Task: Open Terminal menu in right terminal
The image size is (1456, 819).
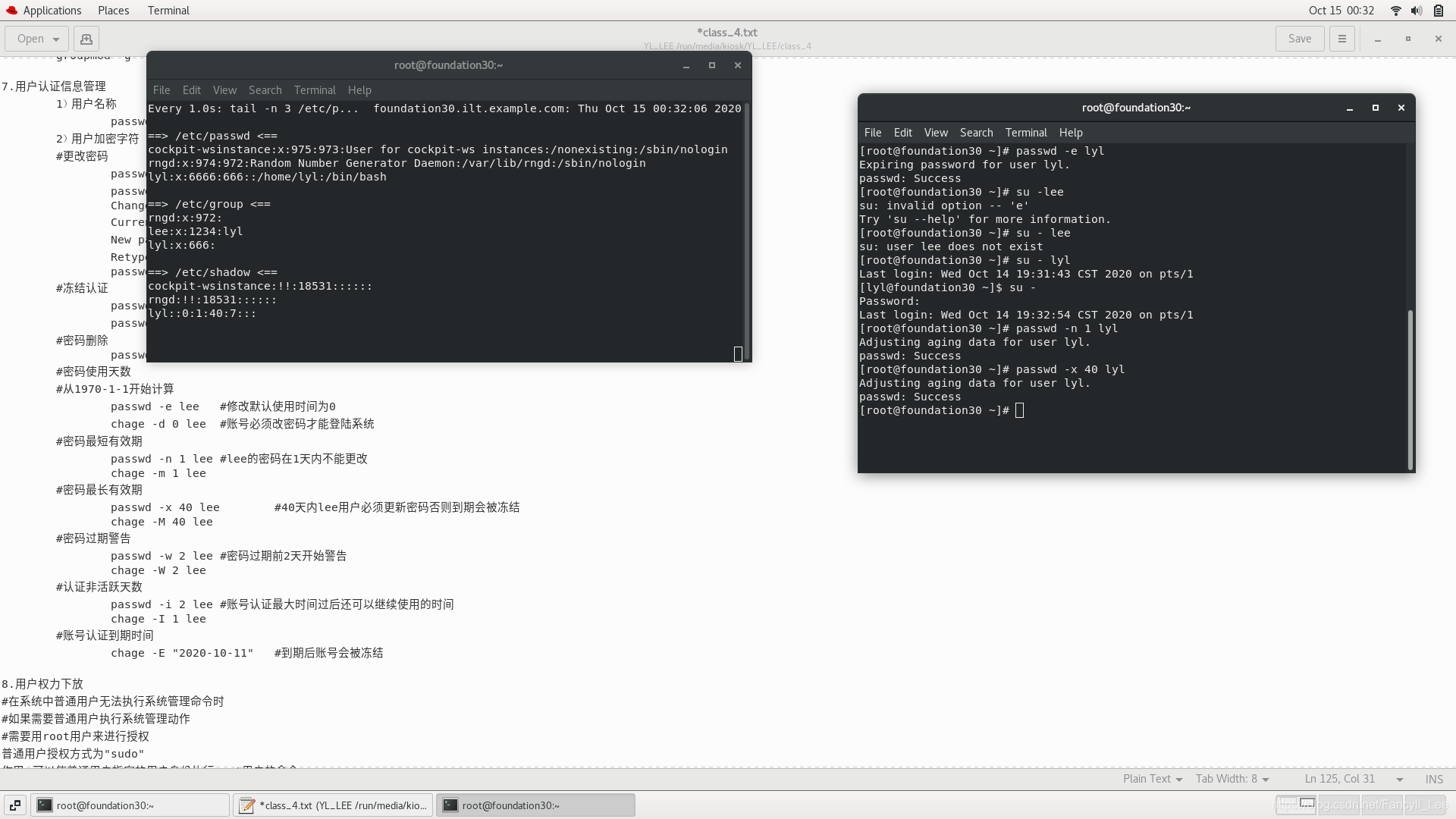Action: pyautogui.click(x=1025, y=133)
